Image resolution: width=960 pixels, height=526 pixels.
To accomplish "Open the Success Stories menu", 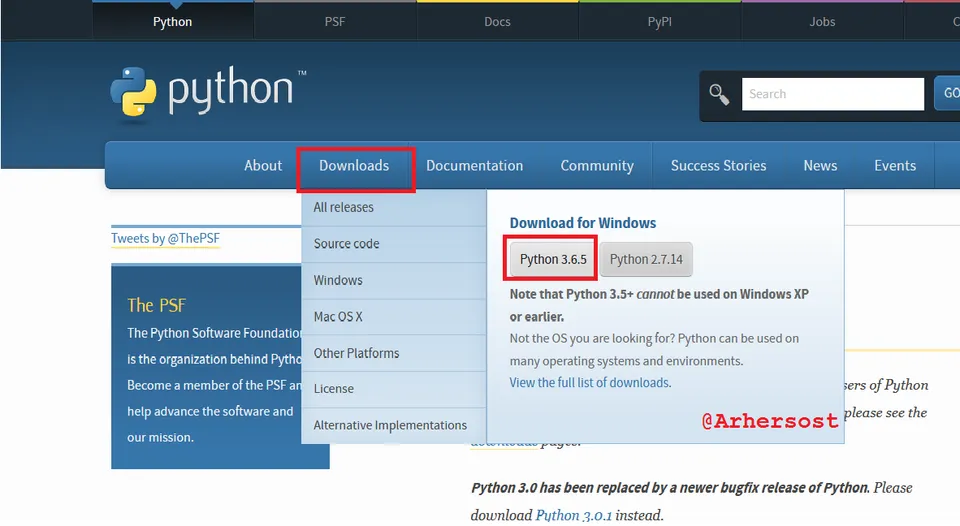I will 718,165.
